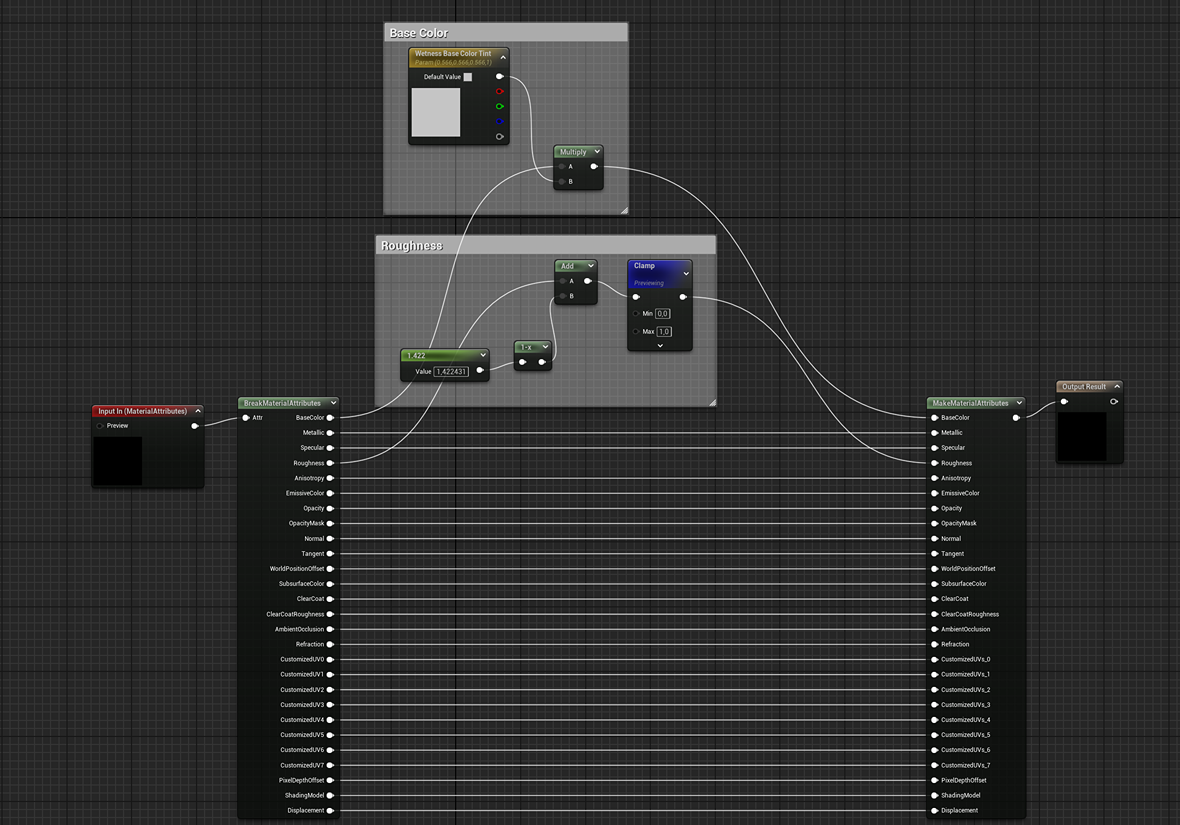
Task: Click BreakMaterialAttributes Metallic output pin
Action: (330, 433)
